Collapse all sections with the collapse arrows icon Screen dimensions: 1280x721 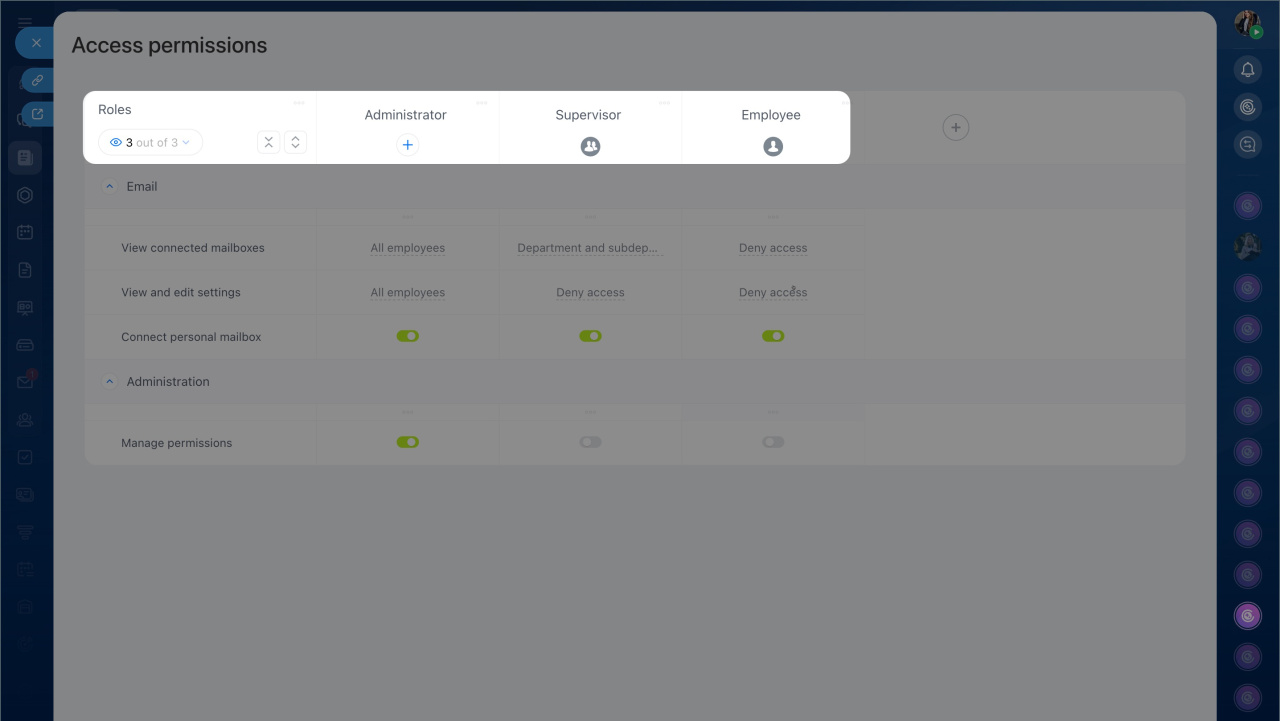pos(268,142)
